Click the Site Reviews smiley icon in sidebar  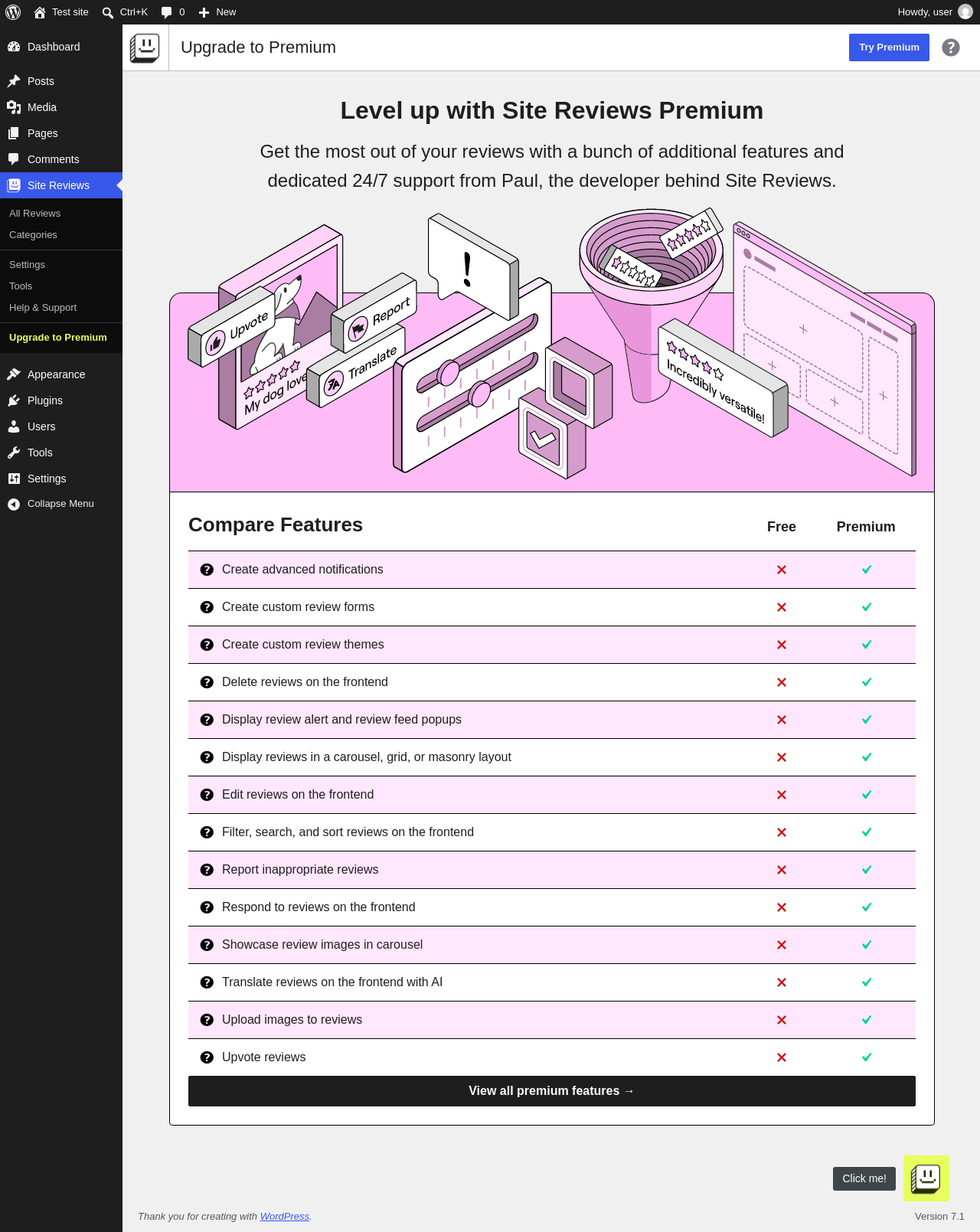(x=14, y=185)
